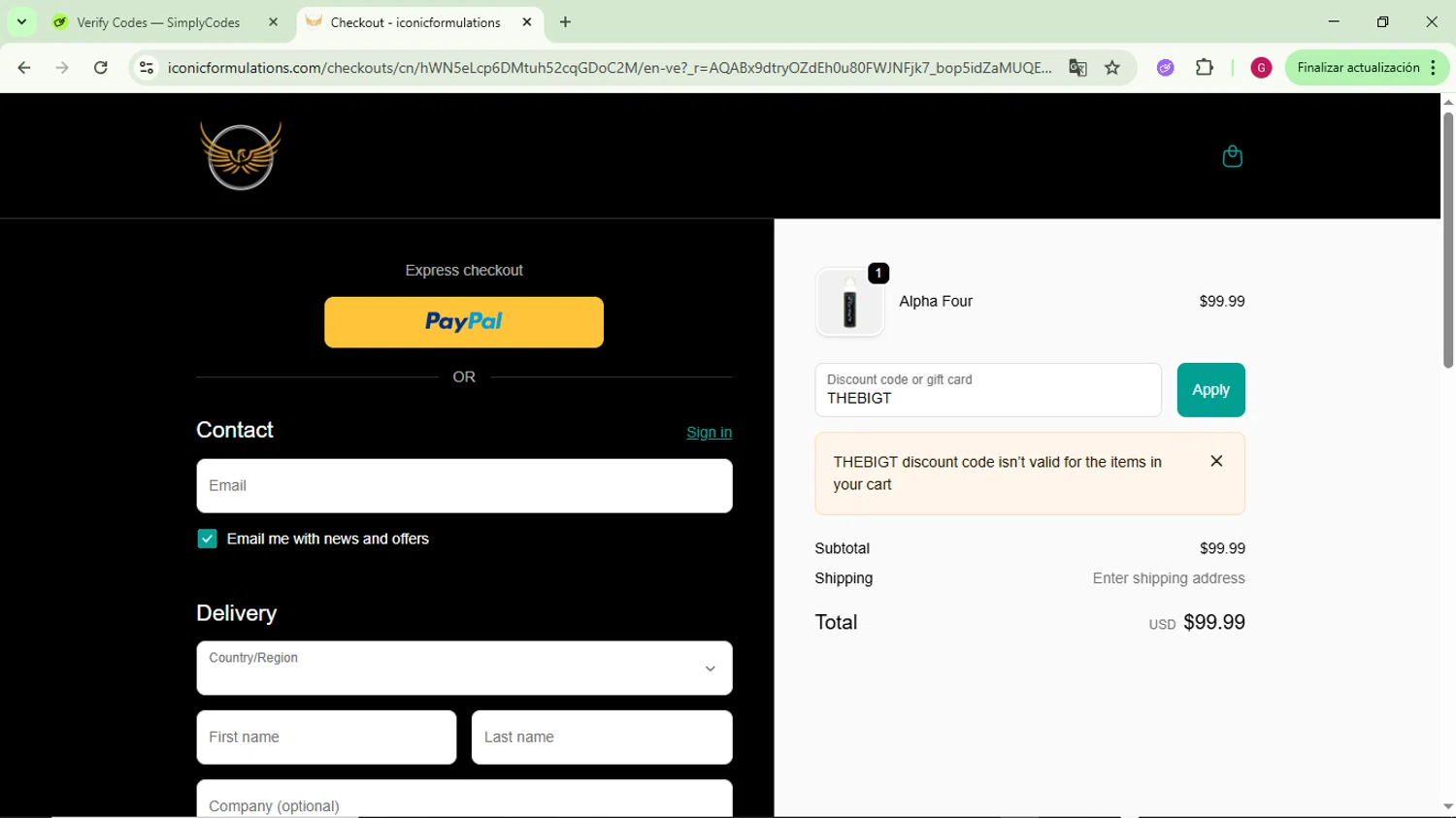Viewport: 1456px width, 818px height.
Task: Close the Checkout iconicformulations tab
Action: [x=527, y=22]
